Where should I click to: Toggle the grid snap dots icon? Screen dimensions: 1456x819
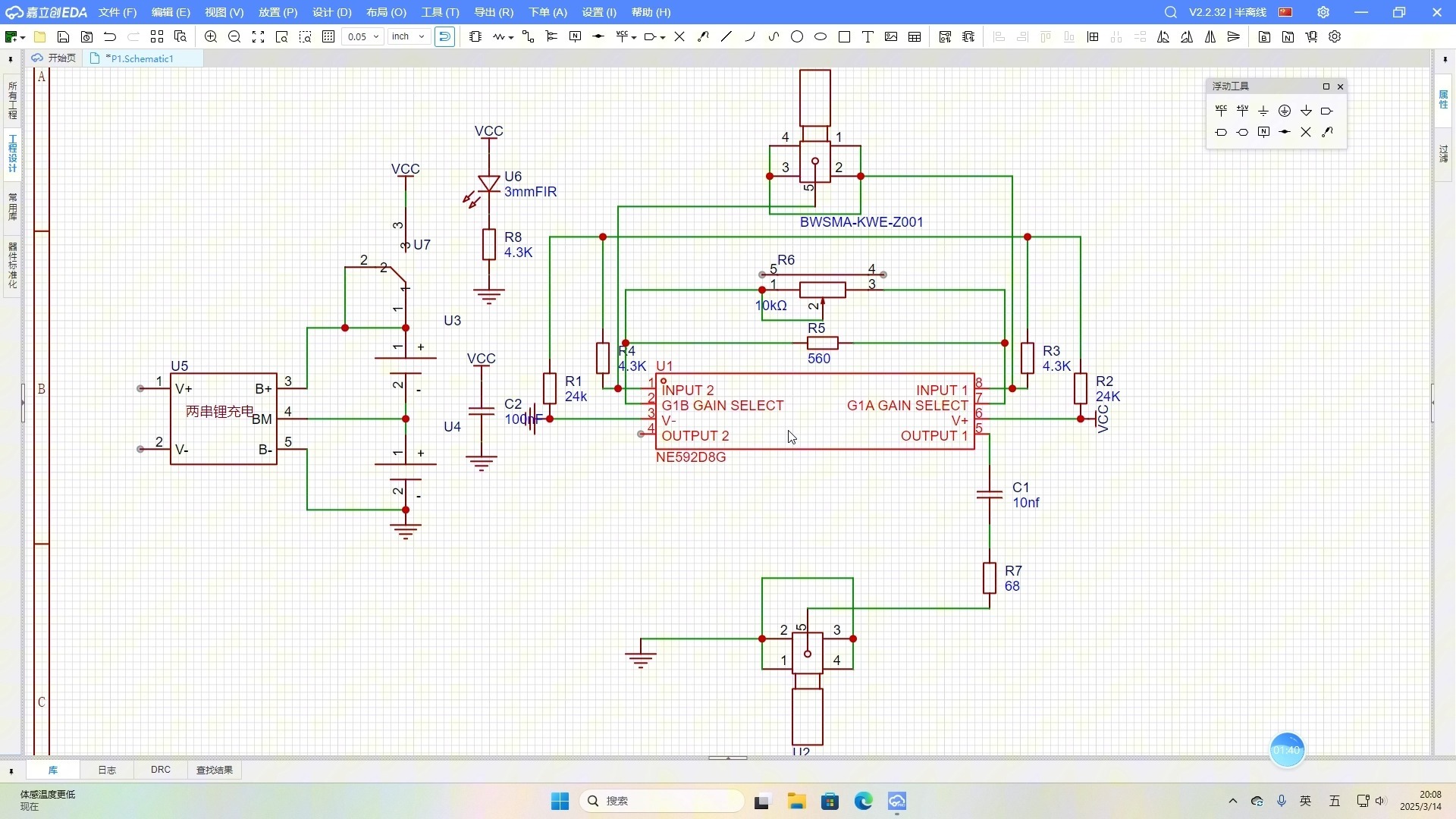[328, 36]
